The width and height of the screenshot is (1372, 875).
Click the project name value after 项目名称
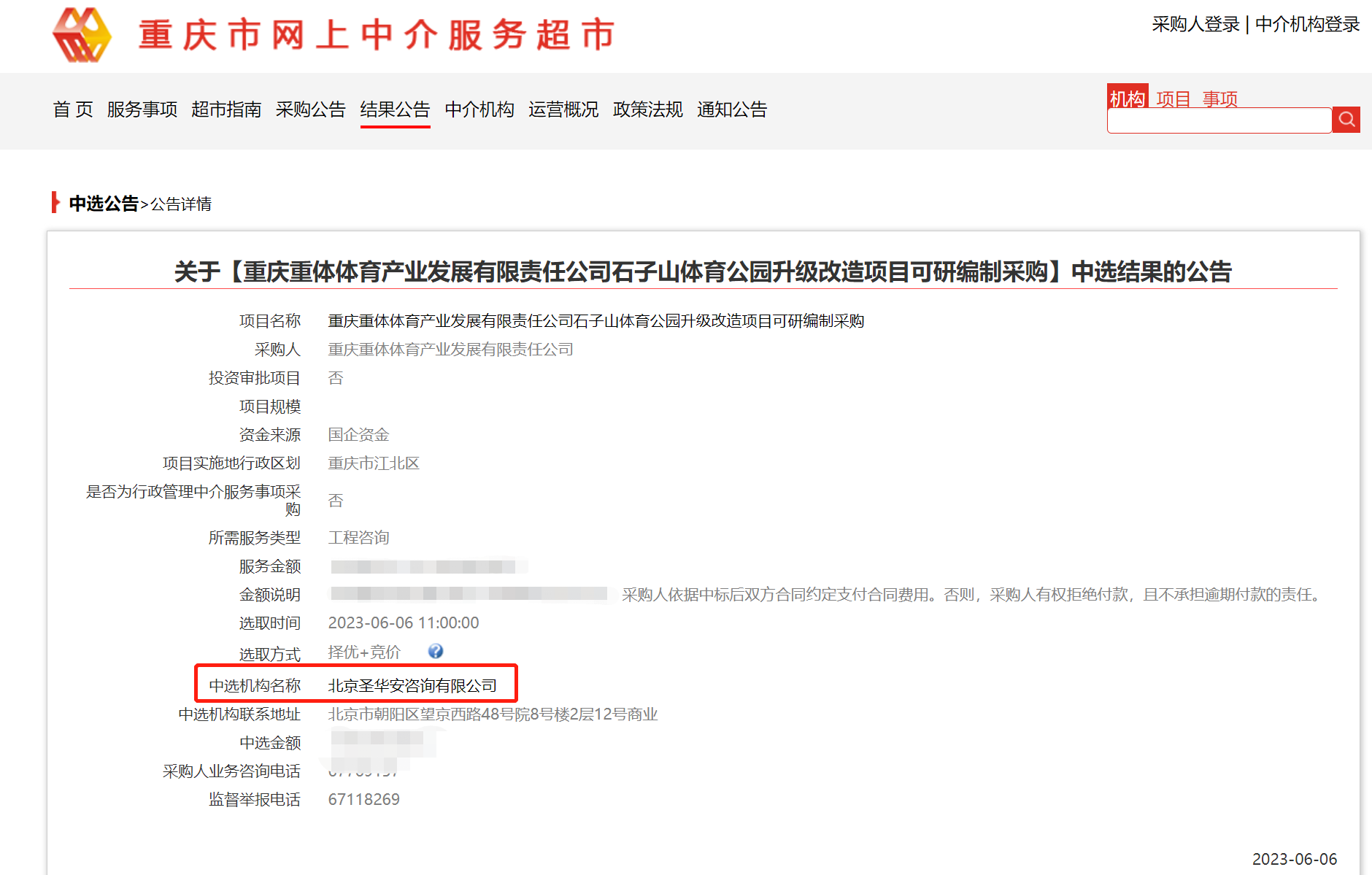pyautogui.click(x=596, y=321)
